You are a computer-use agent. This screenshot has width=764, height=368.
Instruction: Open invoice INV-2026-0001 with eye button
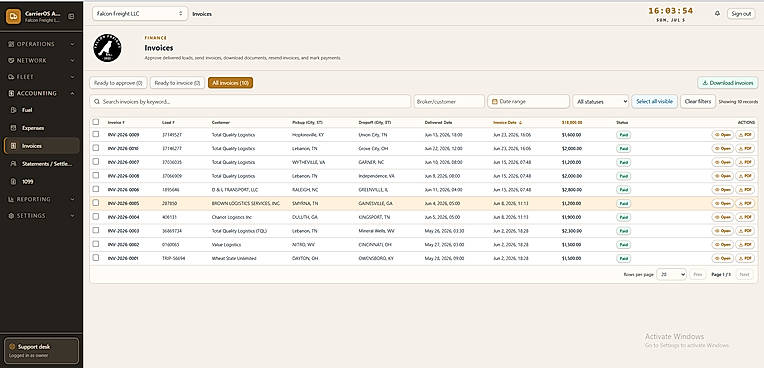point(723,258)
